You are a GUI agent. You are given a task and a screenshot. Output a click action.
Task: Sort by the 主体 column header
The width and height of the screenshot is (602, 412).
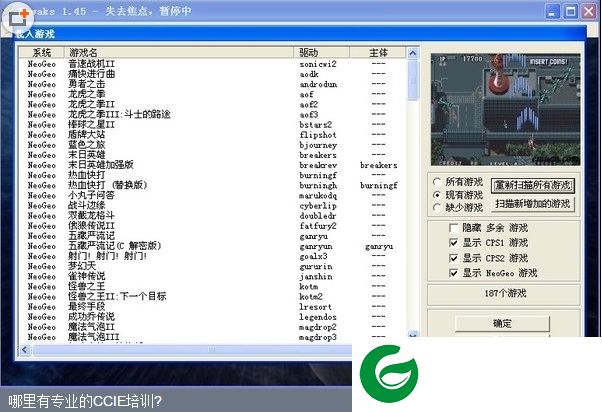click(x=378, y=53)
